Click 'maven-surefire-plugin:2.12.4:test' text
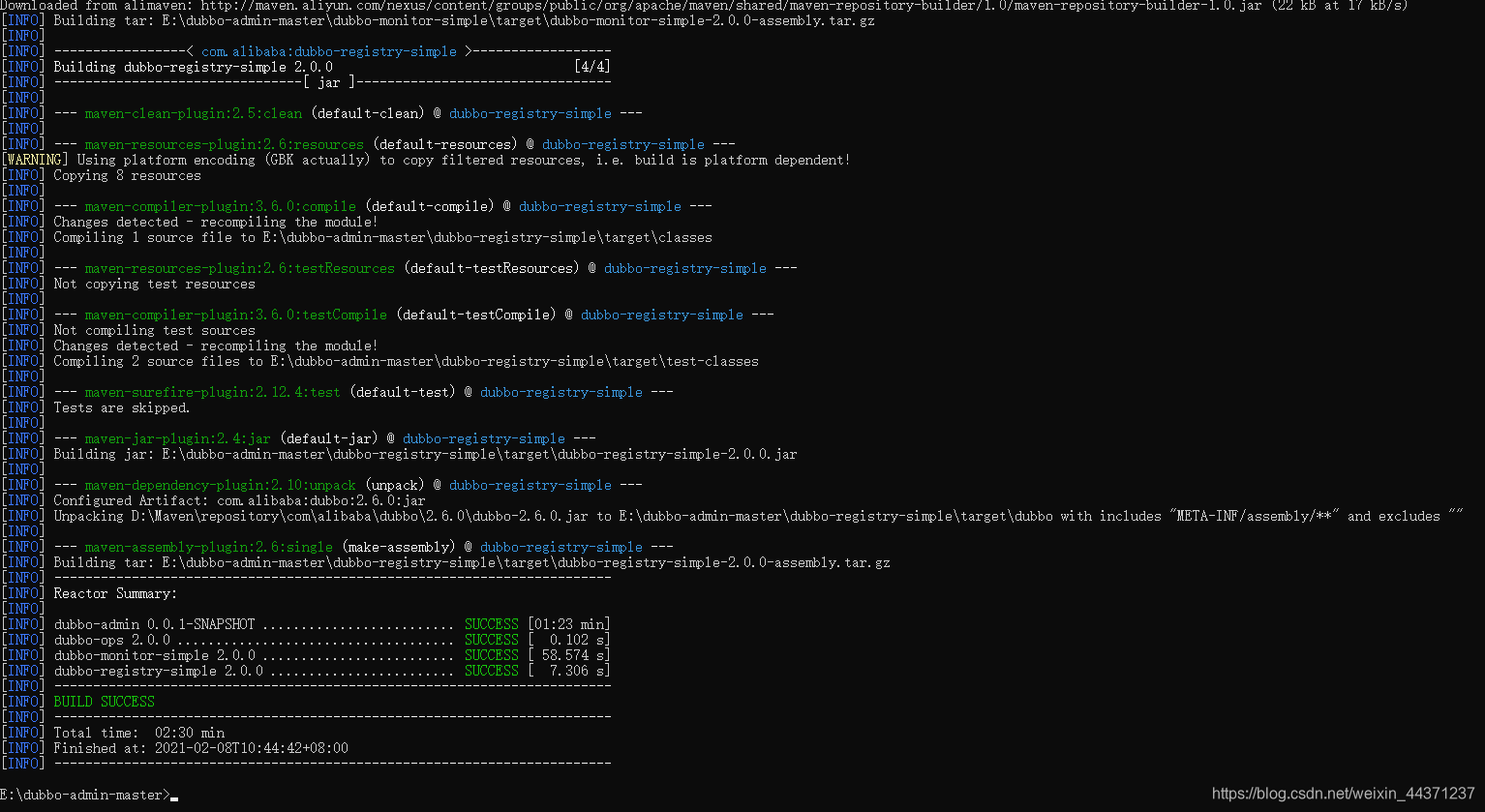Screen dimensions: 1485x812 212,392
